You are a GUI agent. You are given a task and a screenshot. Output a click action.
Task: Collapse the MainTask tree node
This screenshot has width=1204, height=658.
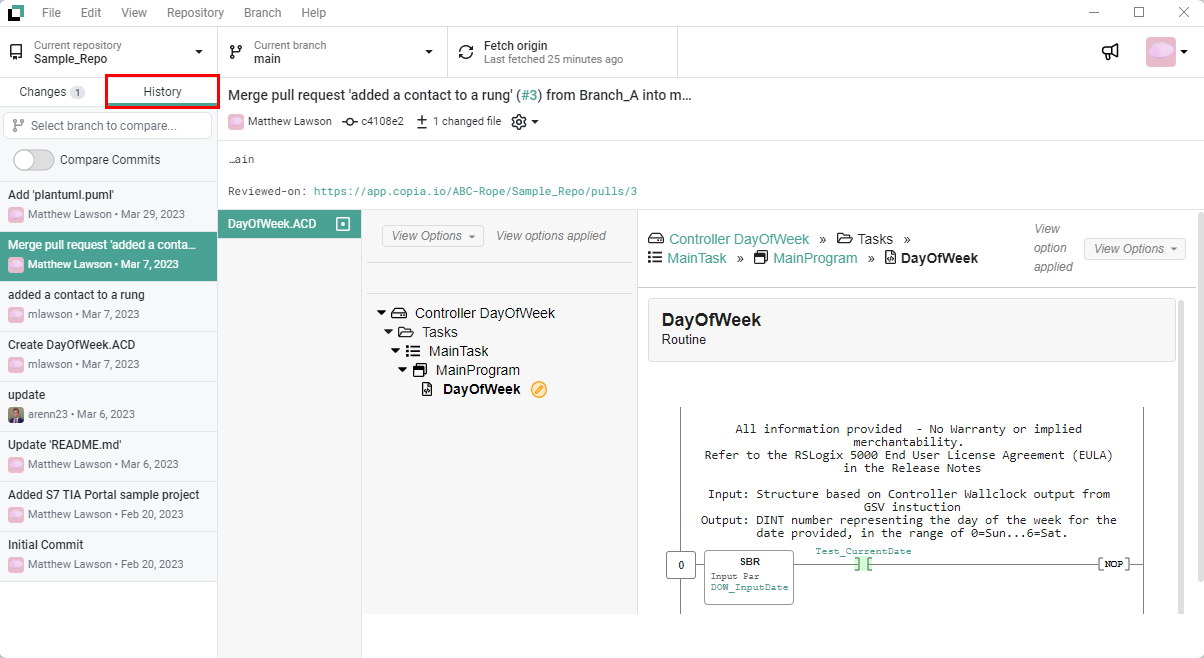pos(395,351)
